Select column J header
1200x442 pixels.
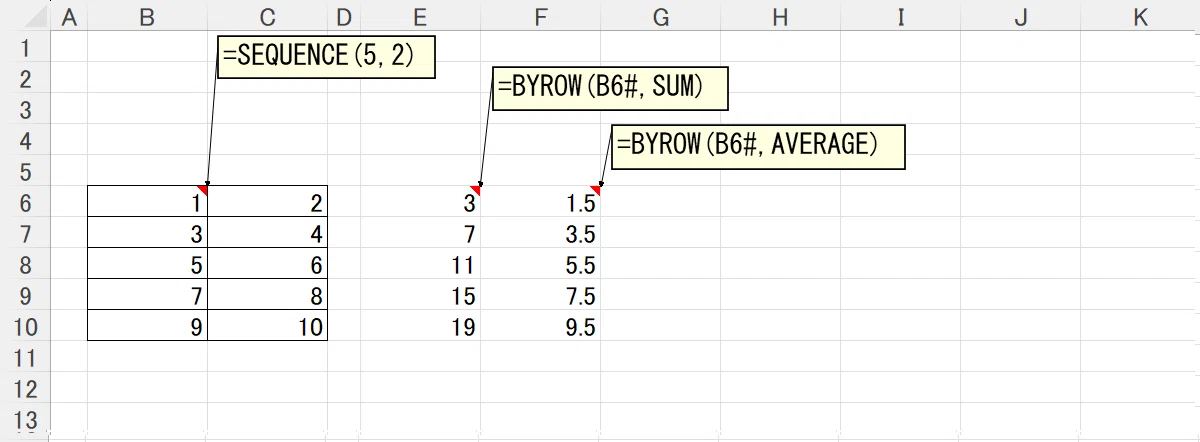click(1021, 16)
